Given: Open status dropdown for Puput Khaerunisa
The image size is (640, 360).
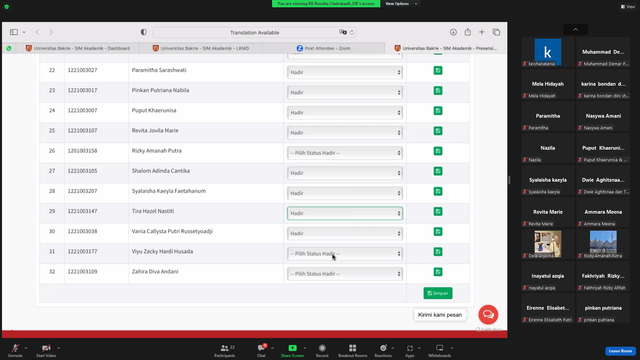Looking at the screenshot, I should pyautogui.click(x=345, y=112).
